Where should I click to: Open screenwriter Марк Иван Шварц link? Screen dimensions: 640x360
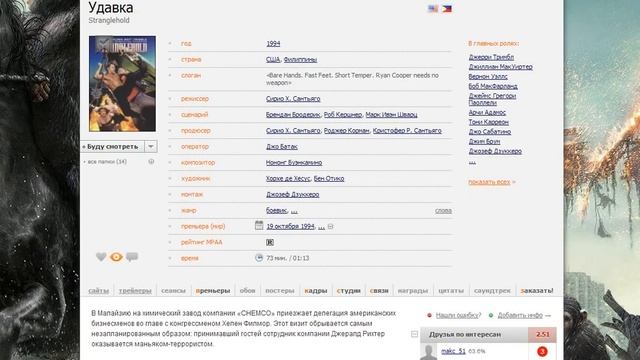pos(391,115)
